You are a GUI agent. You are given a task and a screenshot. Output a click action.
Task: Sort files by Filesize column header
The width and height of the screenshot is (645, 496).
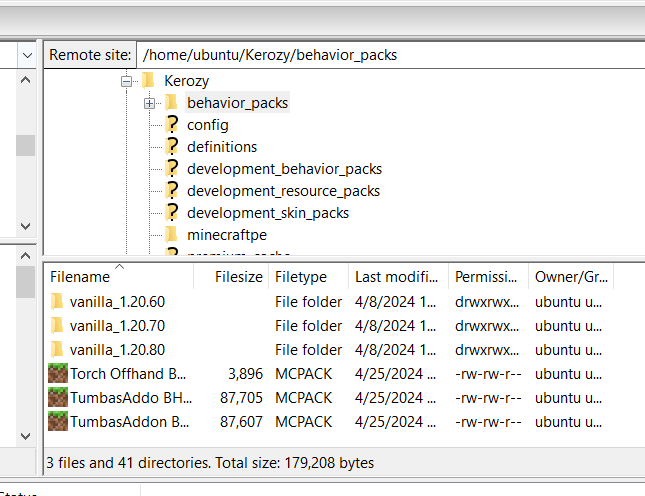click(x=238, y=277)
